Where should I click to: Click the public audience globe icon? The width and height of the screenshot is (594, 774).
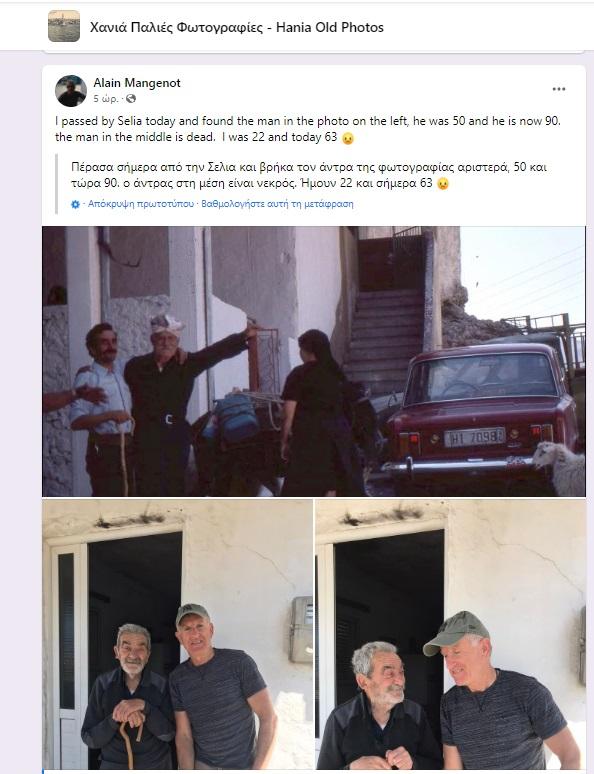(x=131, y=99)
